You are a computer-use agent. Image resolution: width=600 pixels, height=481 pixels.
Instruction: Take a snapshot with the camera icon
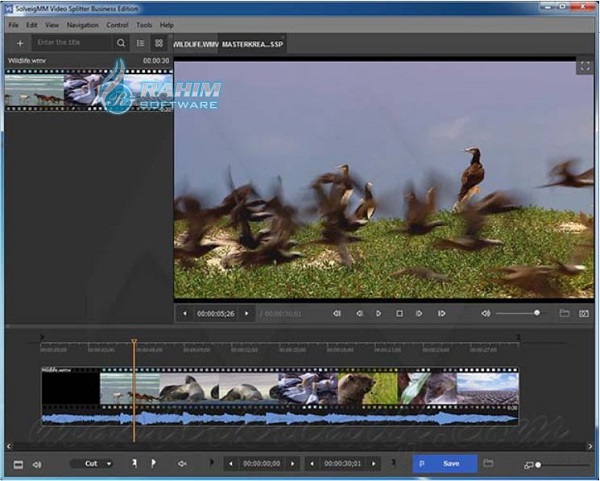[x=584, y=313]
